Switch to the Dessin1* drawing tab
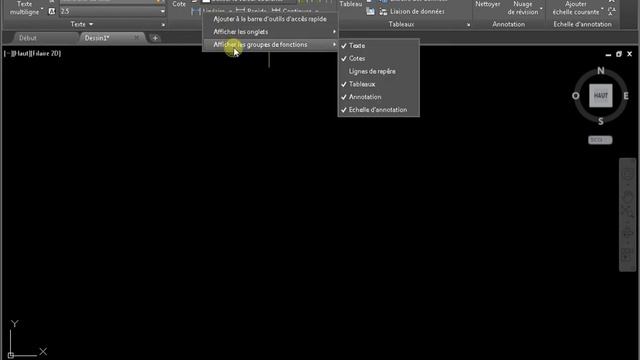The height and width of the screenshot is (360, 640). tap(97, 38)
